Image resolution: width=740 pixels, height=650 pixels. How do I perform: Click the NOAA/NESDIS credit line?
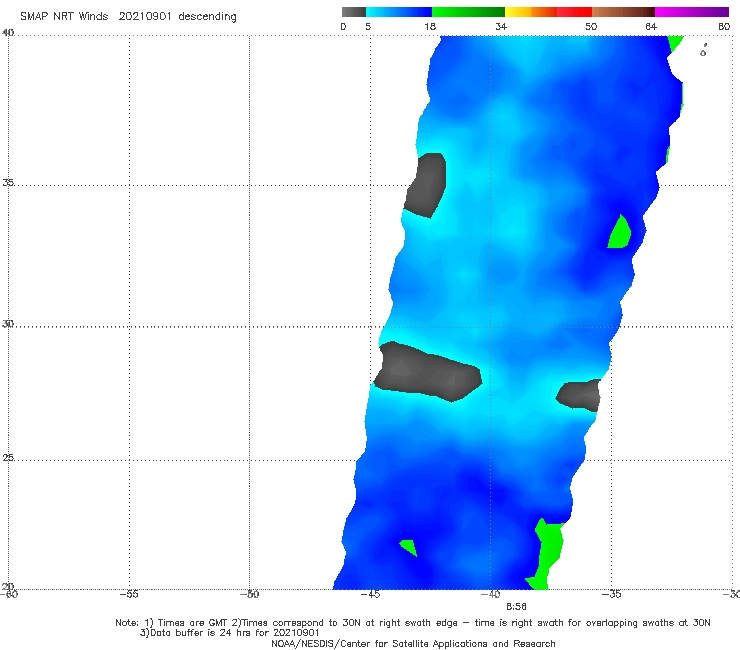(413, 643)
